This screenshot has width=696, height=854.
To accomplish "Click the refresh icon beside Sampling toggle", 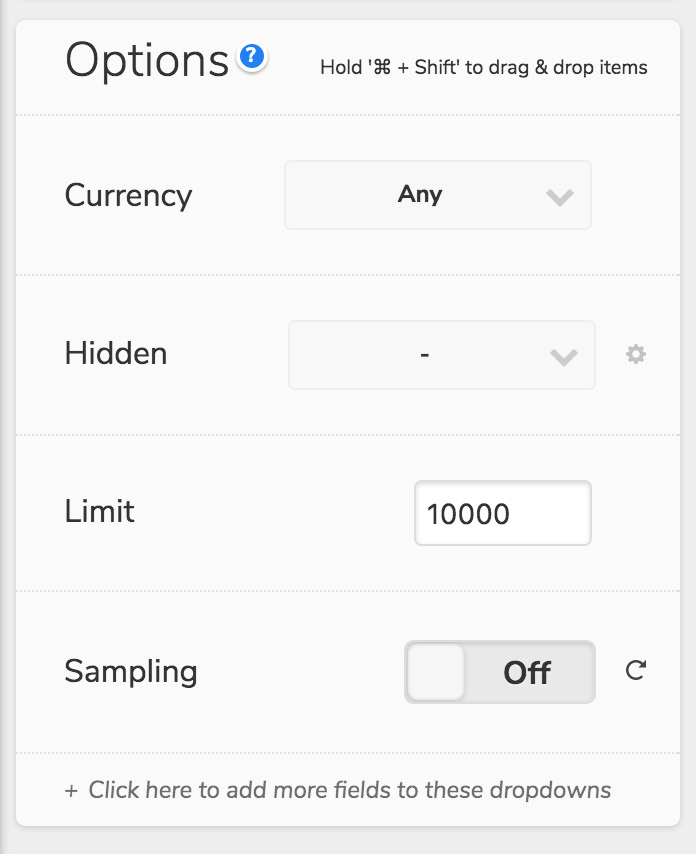I will [636, 670].
